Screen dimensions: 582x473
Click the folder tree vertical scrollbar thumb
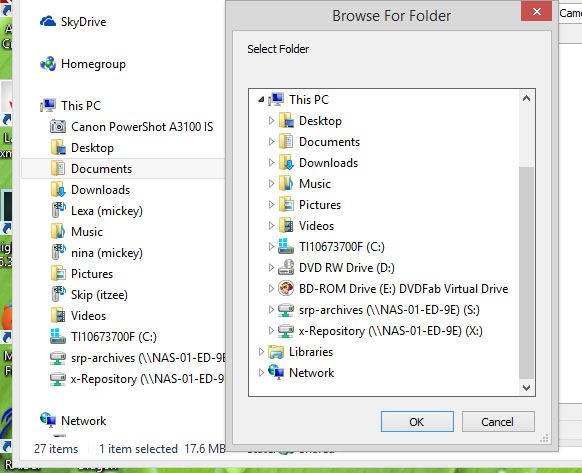pyautogui.click(x=526, y=273)
